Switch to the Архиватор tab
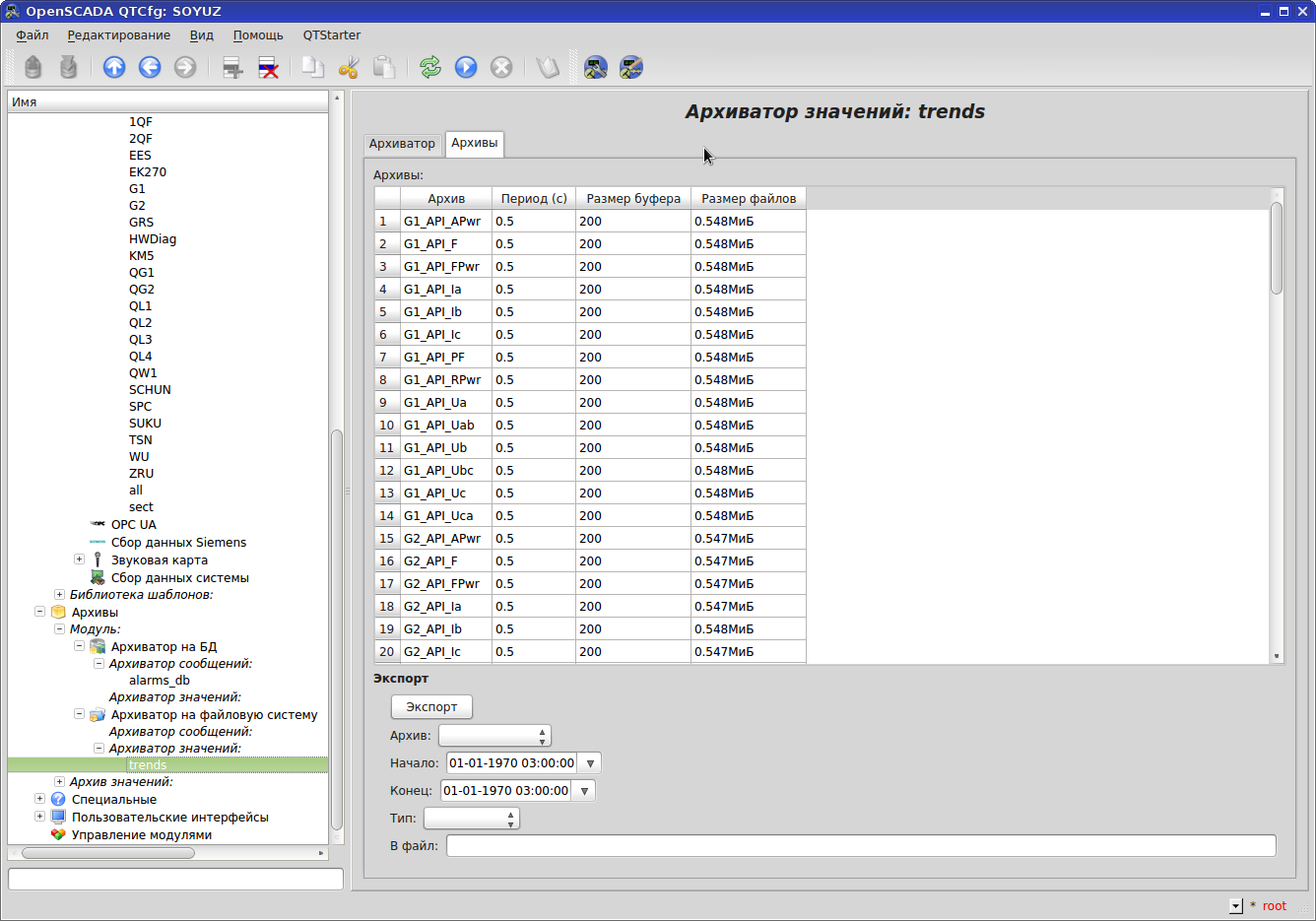The image size is (1316, 921). point(402,144)
